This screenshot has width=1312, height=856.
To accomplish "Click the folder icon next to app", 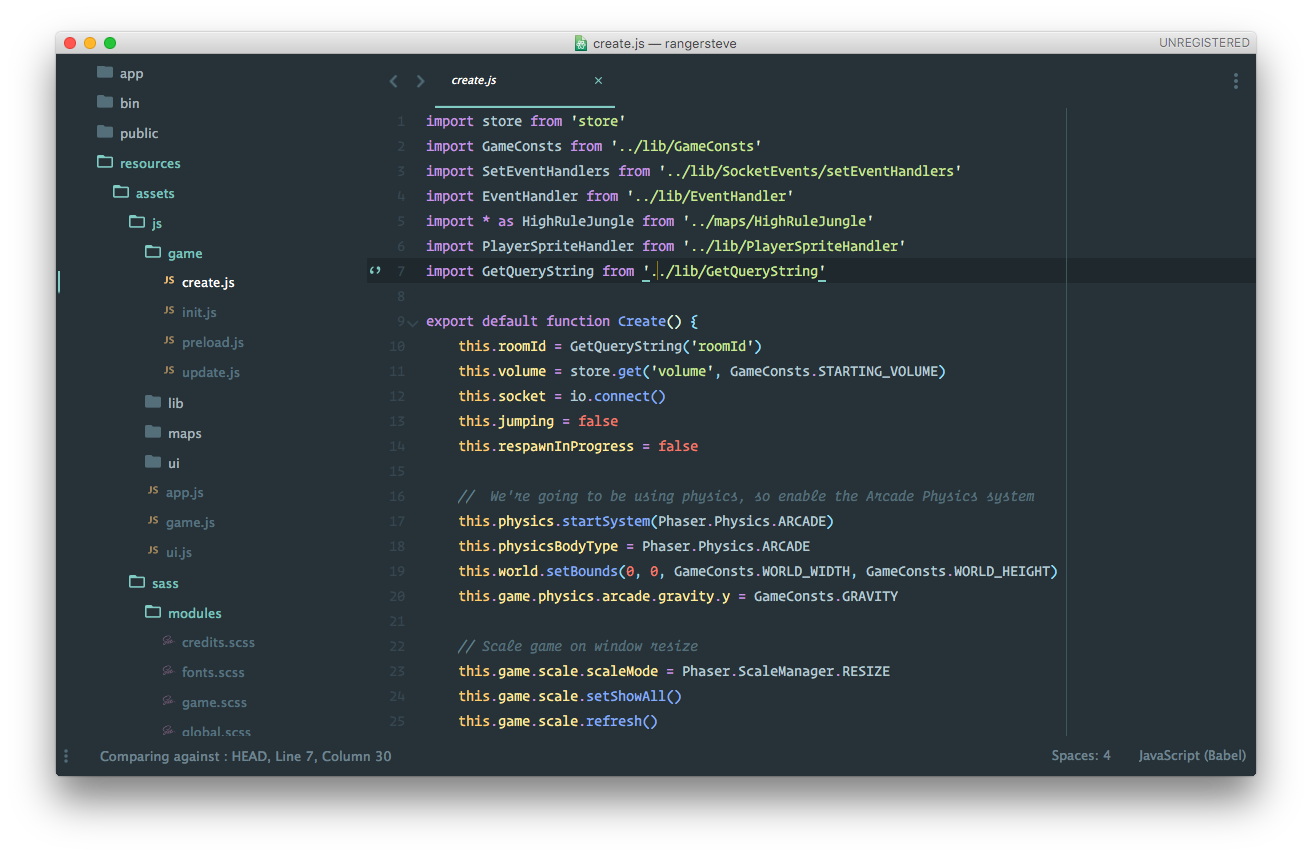I will pyautogui.click(x=104, y=72).
